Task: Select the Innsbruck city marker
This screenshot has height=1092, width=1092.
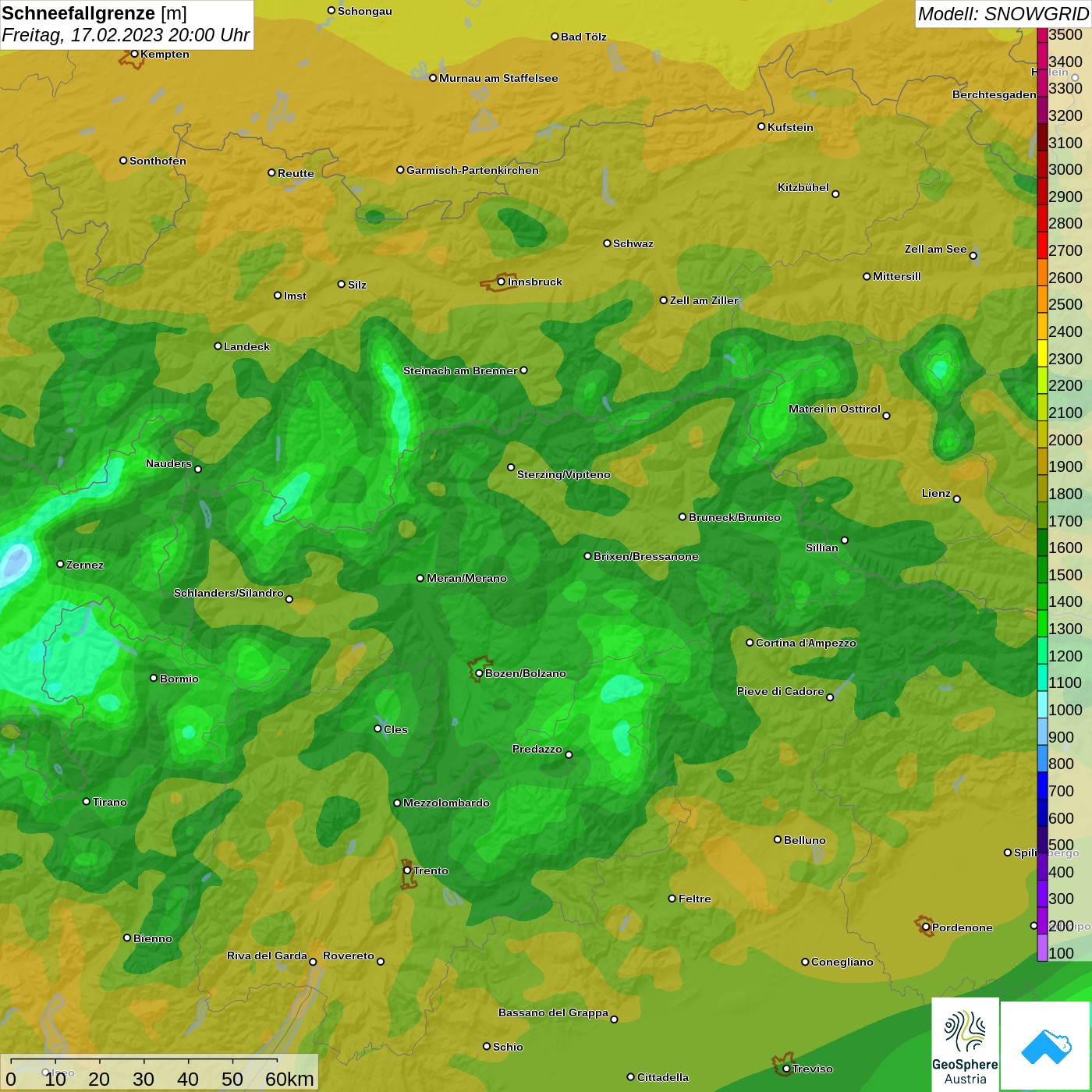Action: tap(502, 282)
